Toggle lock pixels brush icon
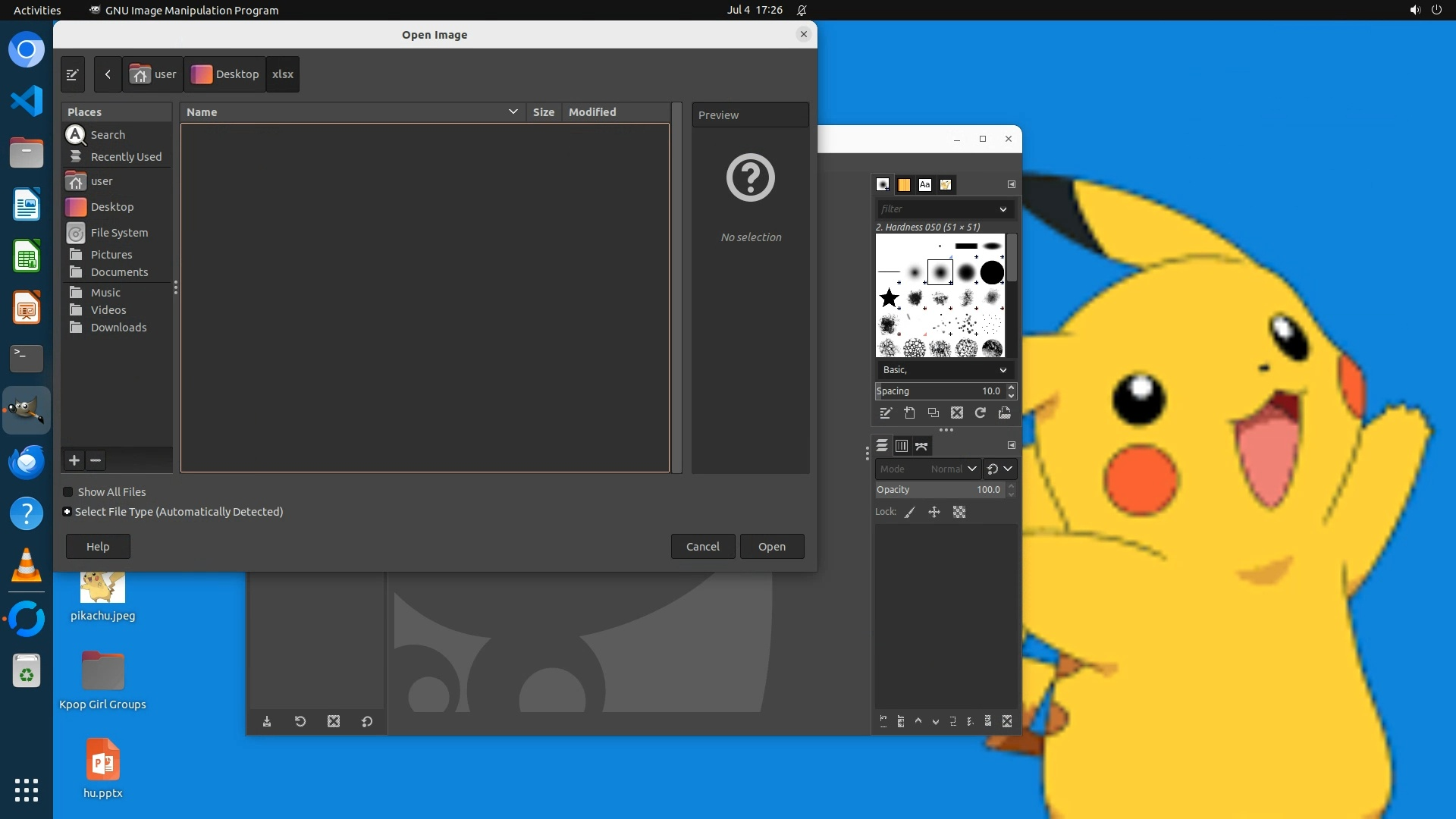Image resolution: width=1456 pixels, height=819 pixels. [910, 512]
